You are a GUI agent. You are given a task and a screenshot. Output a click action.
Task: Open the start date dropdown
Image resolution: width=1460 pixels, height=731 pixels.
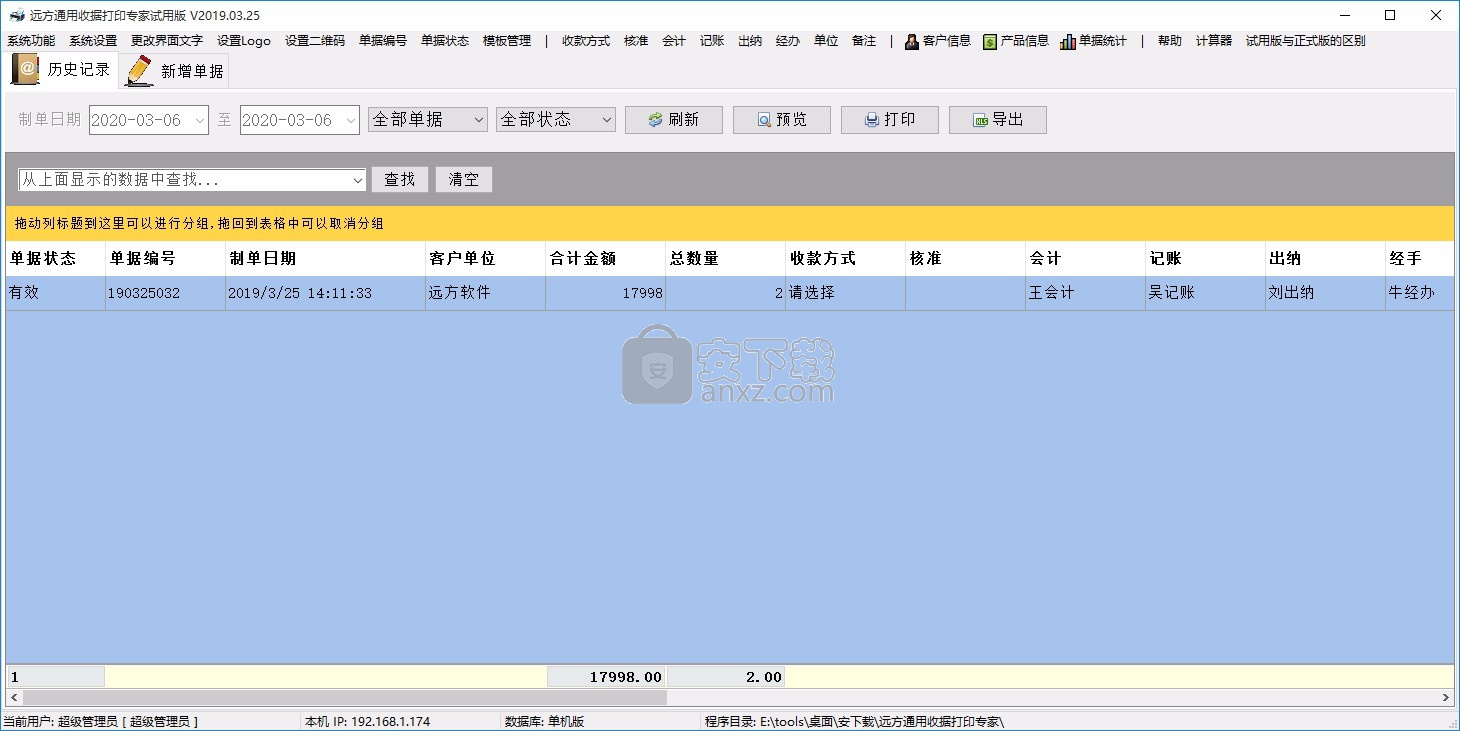(x=198, y=120)
